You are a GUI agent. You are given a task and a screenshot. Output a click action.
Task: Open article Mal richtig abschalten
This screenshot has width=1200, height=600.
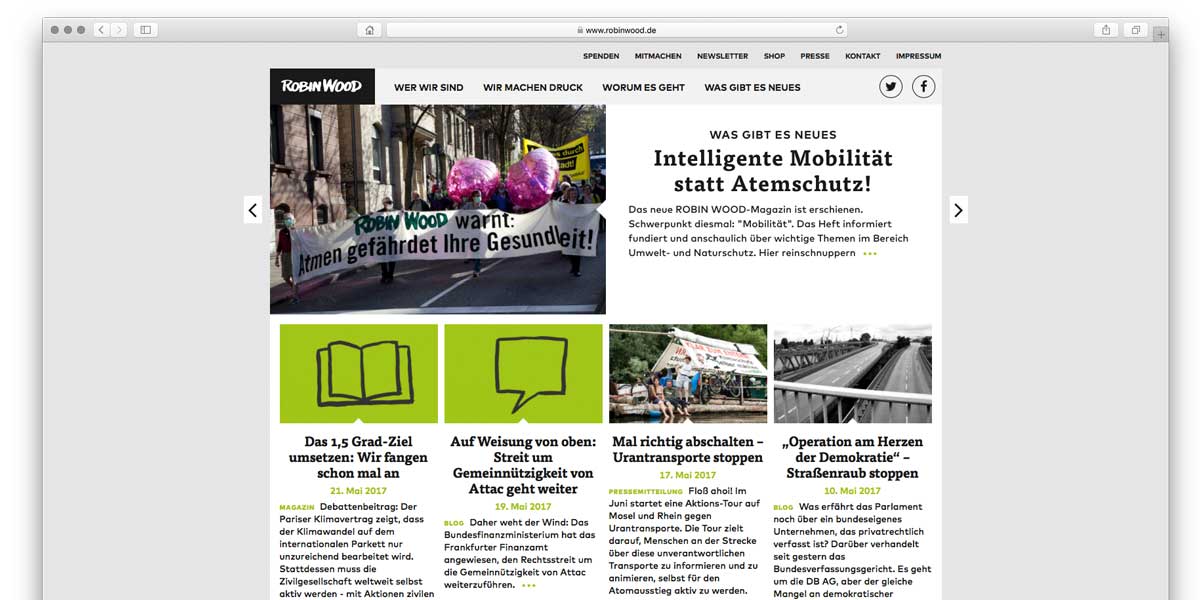688,449
